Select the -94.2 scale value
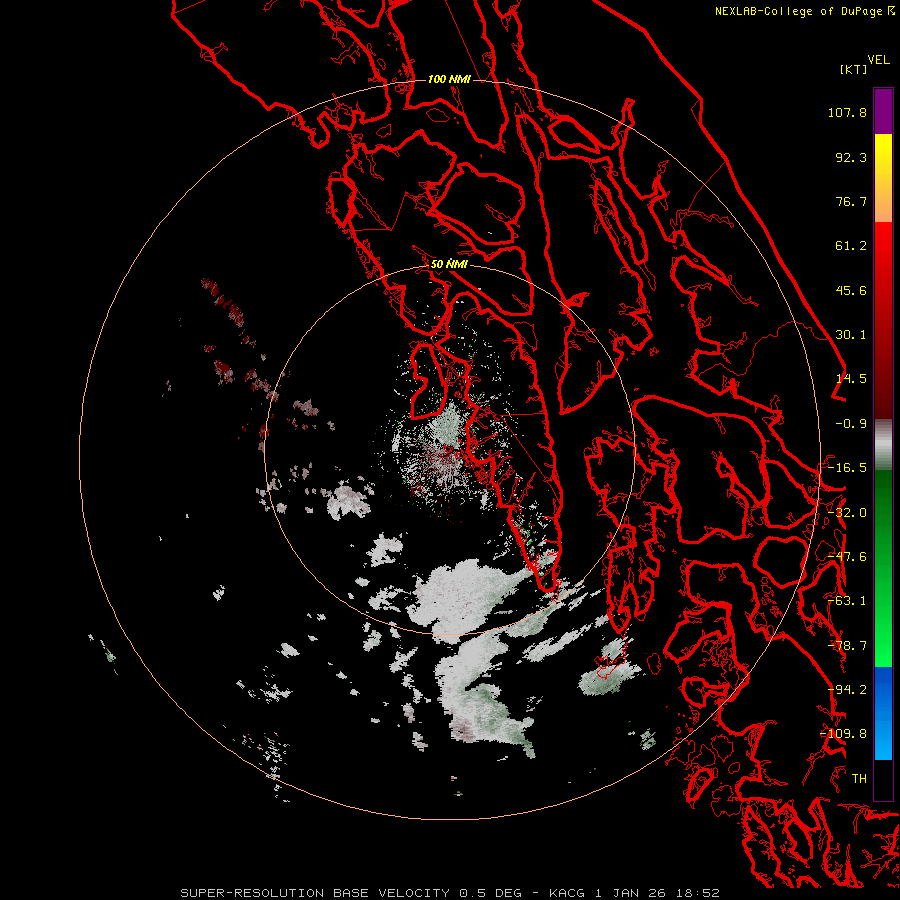This screenshot has height=900, width=900. point(847,690)
